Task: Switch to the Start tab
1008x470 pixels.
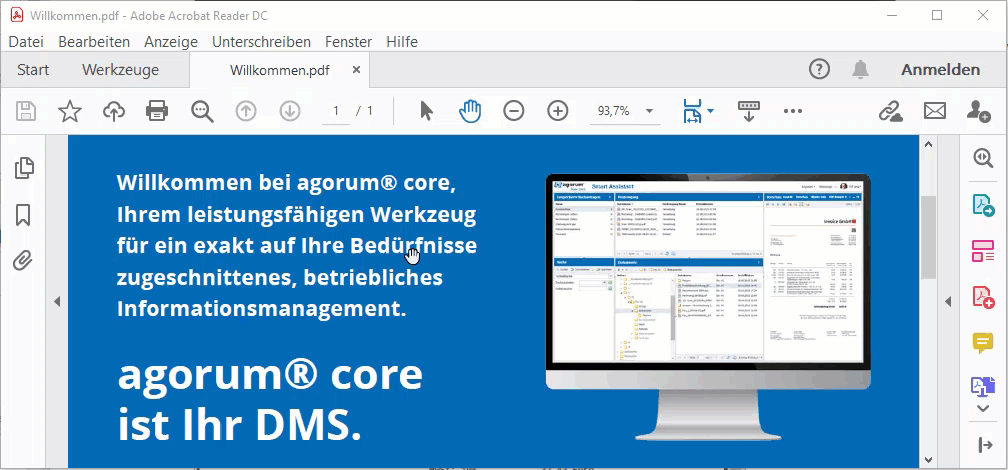Action: click(33, 70)
